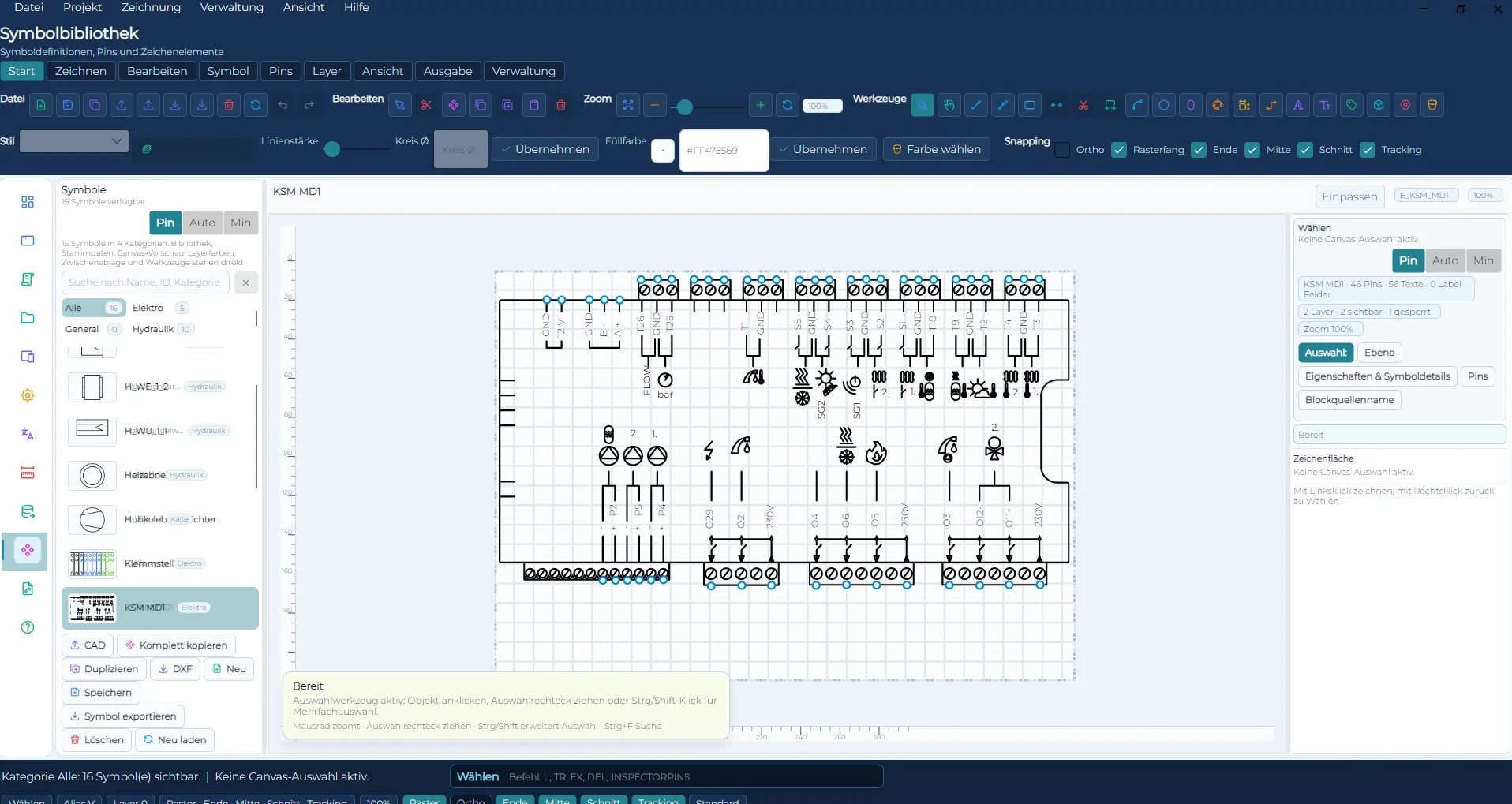
Task: Click the Komplett kopieren button
Action: coord(176,645)
